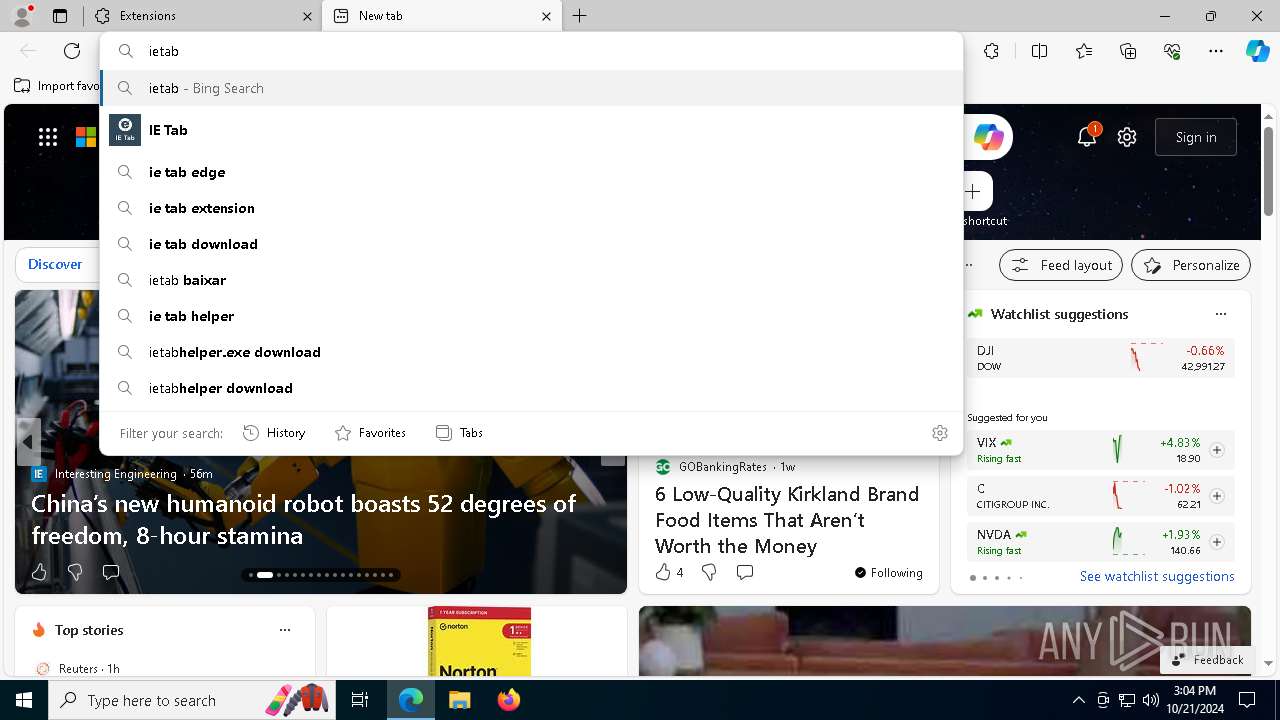Image resolution: width=1280 pixels, height=720 pixels.
Task: Open the Copilot button on page
Action: [x=989, y=137]
